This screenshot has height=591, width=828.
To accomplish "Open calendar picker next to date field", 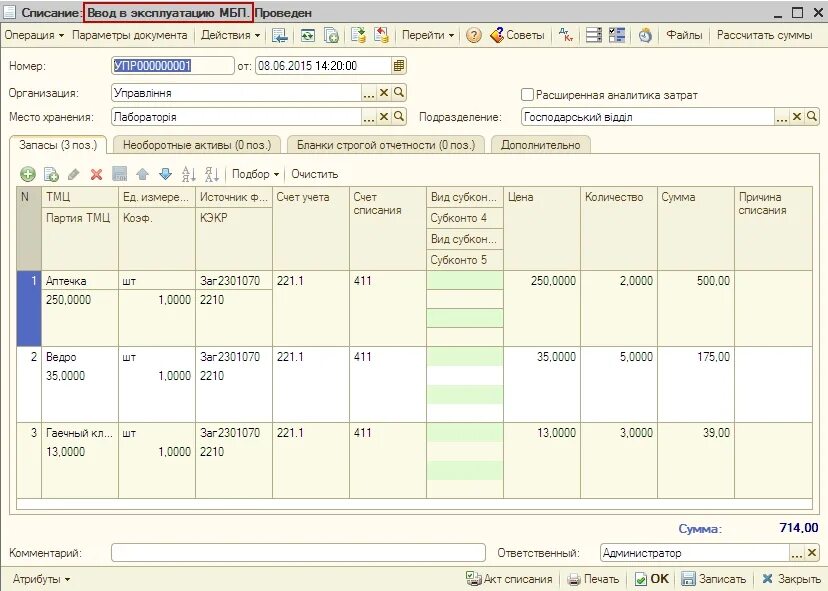I will 399,66.
